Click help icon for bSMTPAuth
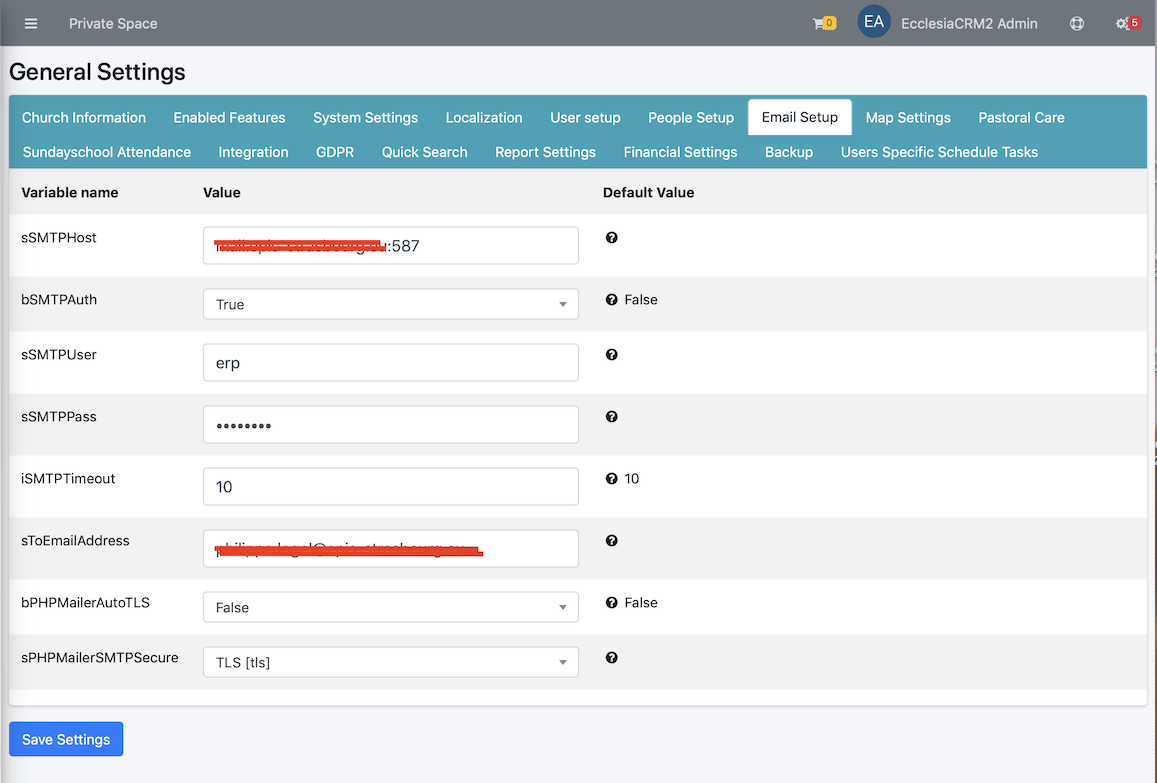The width and height of the screenshot is (1157, 783). point(611,300)
